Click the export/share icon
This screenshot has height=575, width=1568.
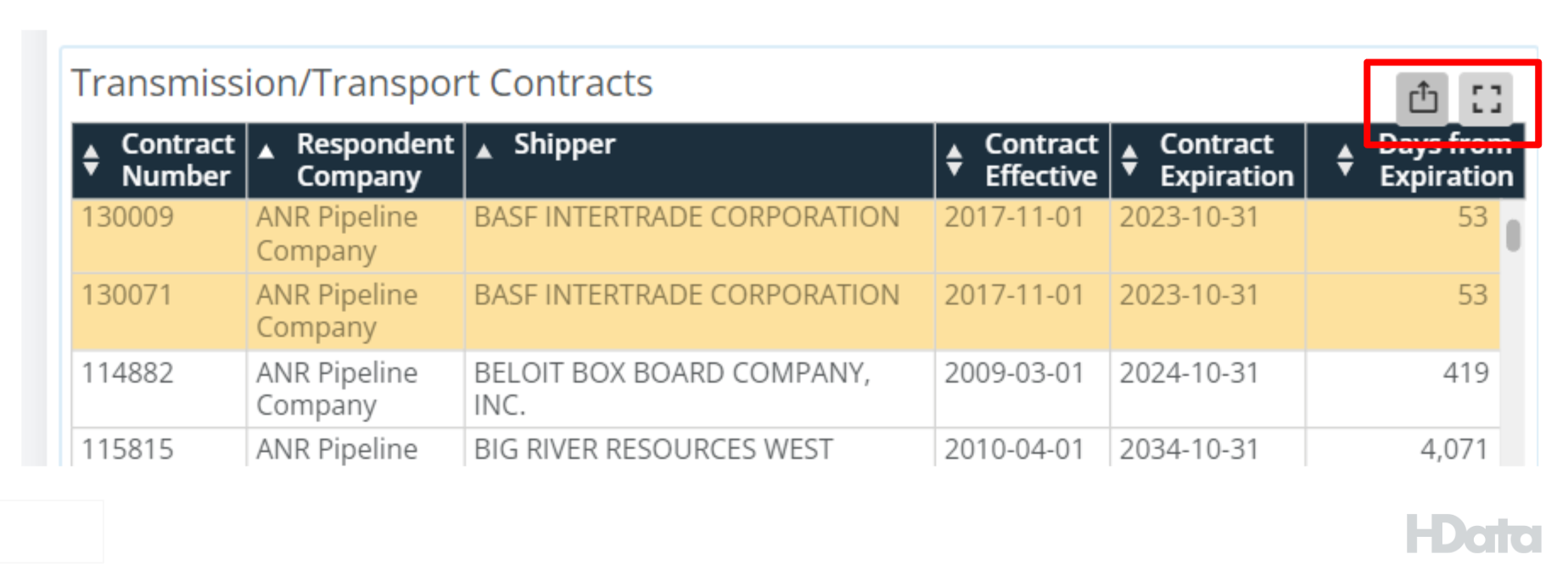tap(1423, 98)
